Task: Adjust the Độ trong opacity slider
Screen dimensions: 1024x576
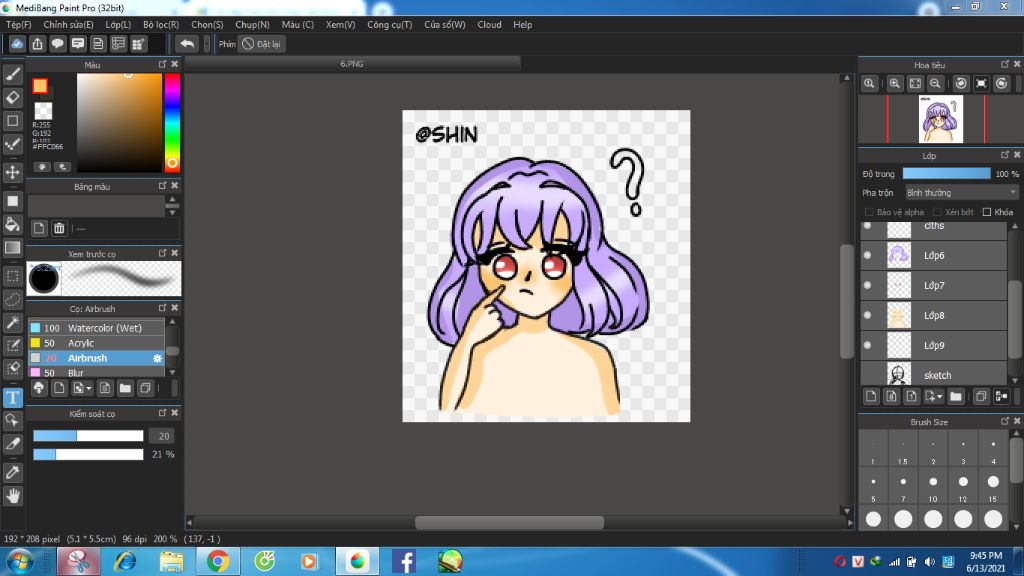Action: [946, 174]
